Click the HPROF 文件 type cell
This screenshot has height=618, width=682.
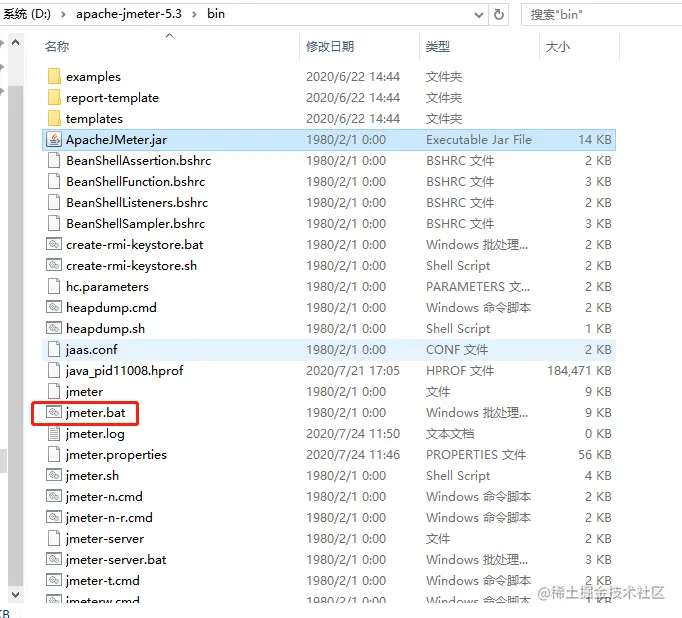(460, 371)
